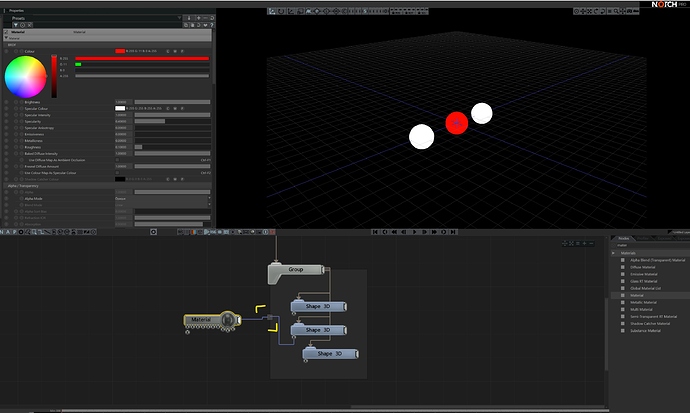Choose Semi-Transparent RT Material entry
The height and width of the screenshot is (413, 690).
[x=653, y=316]
